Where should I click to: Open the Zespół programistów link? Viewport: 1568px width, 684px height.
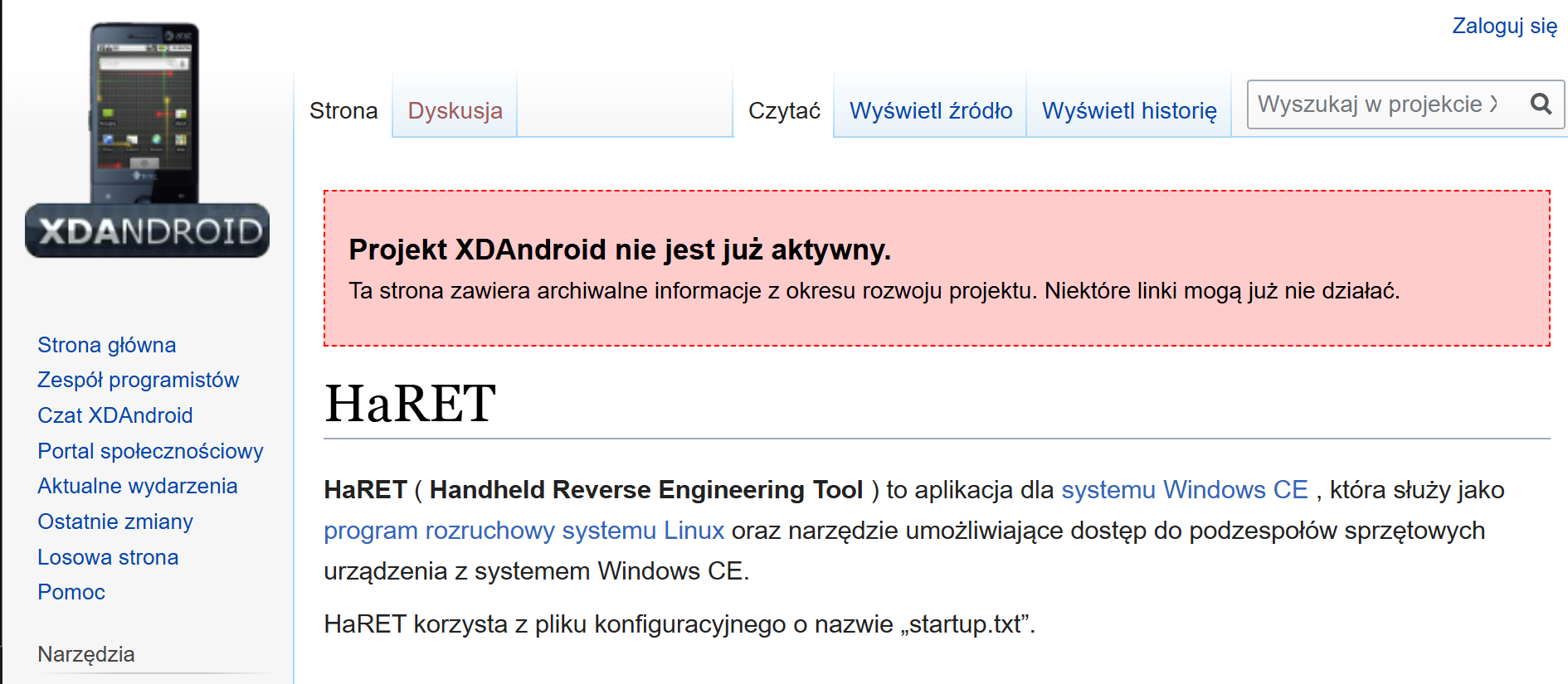138,381
